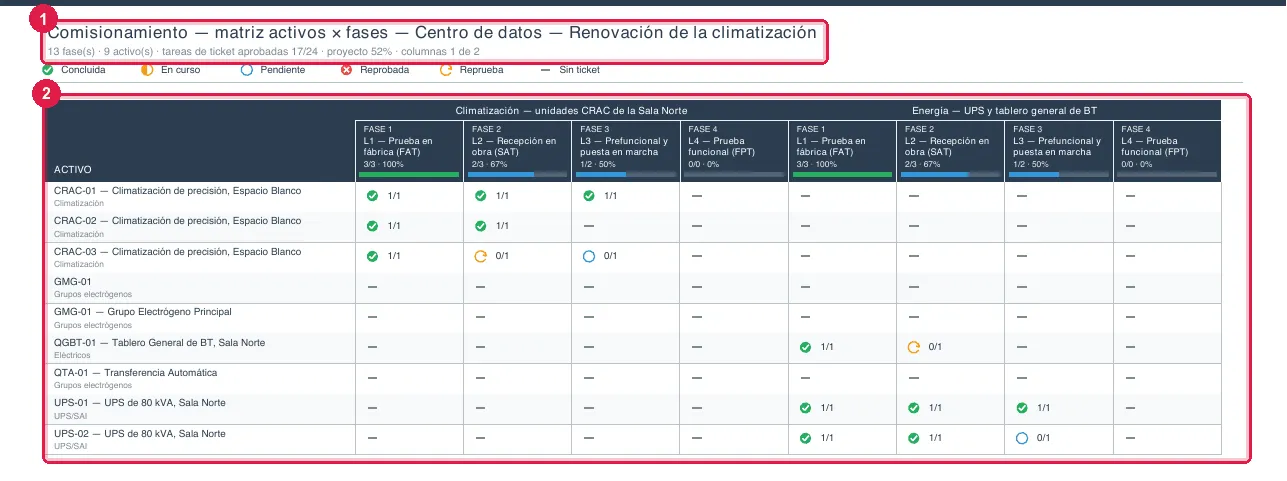
Task: Click Climatización Fase 1 green 100% progress bar
Action: click(409, 174)
